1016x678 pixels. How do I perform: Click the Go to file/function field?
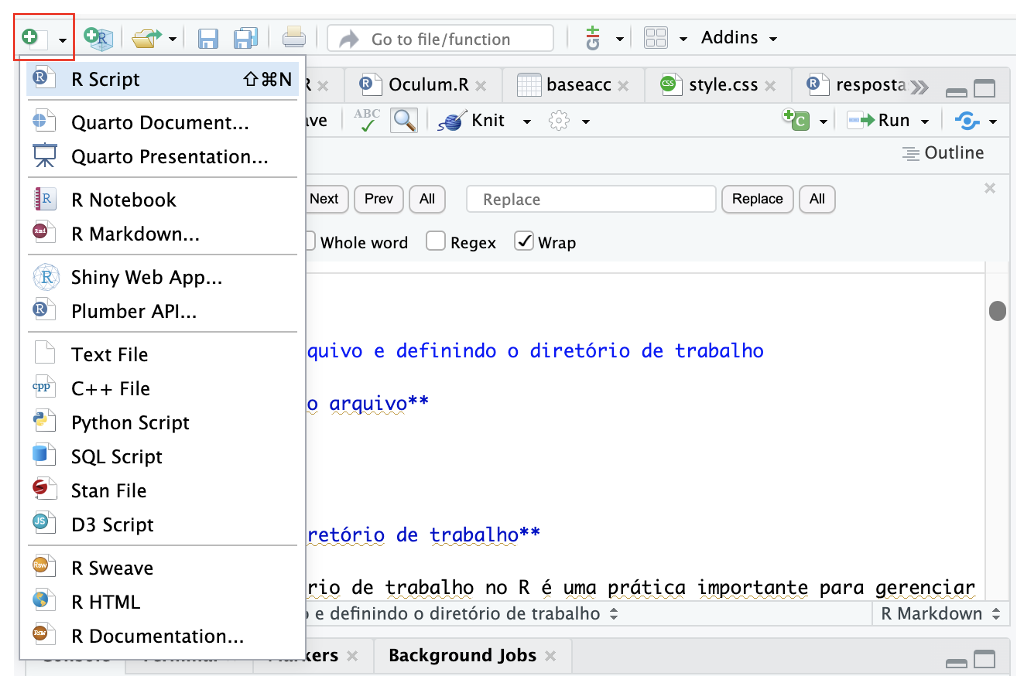[x=440, y=39]
